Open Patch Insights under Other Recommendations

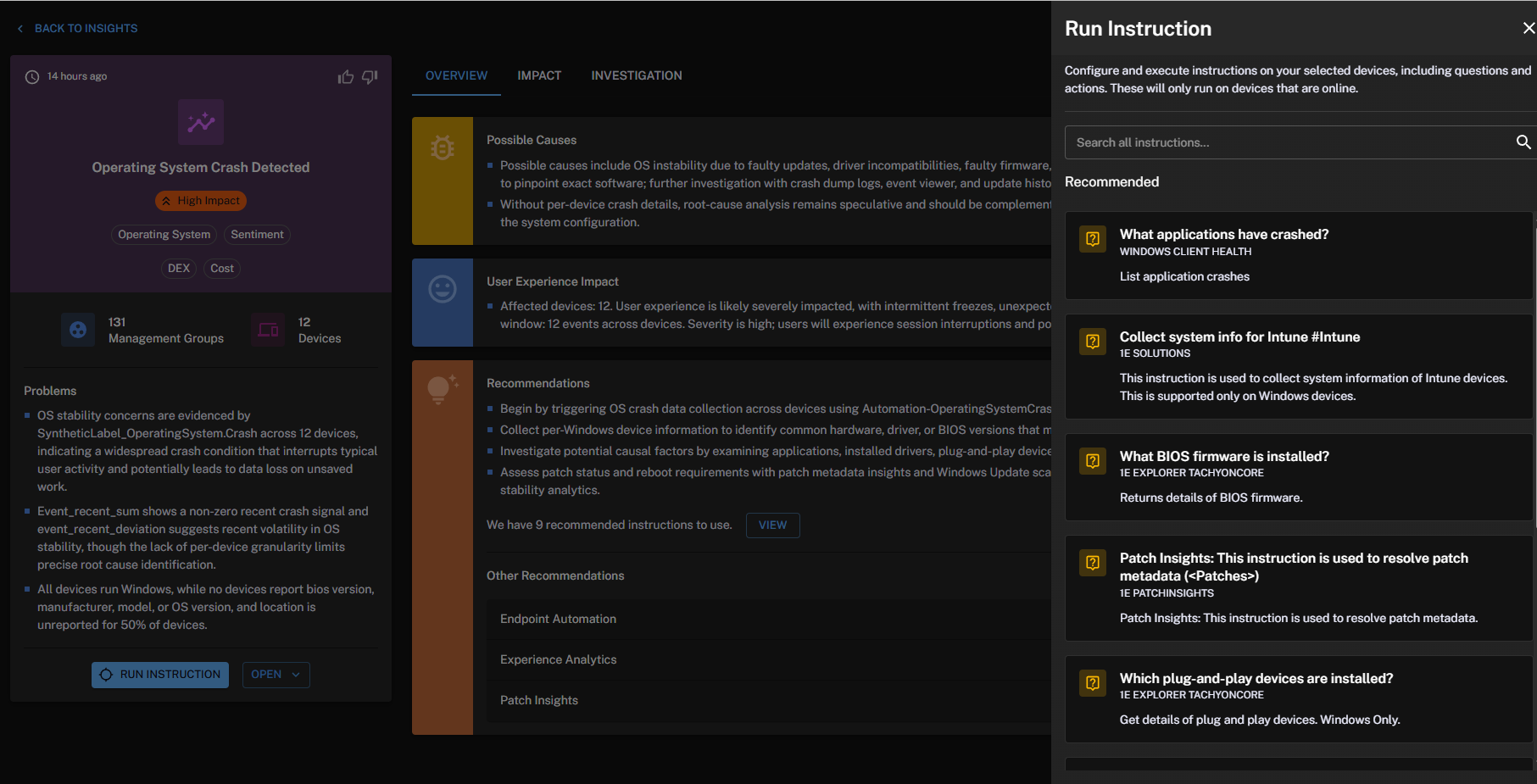[539, 700]
